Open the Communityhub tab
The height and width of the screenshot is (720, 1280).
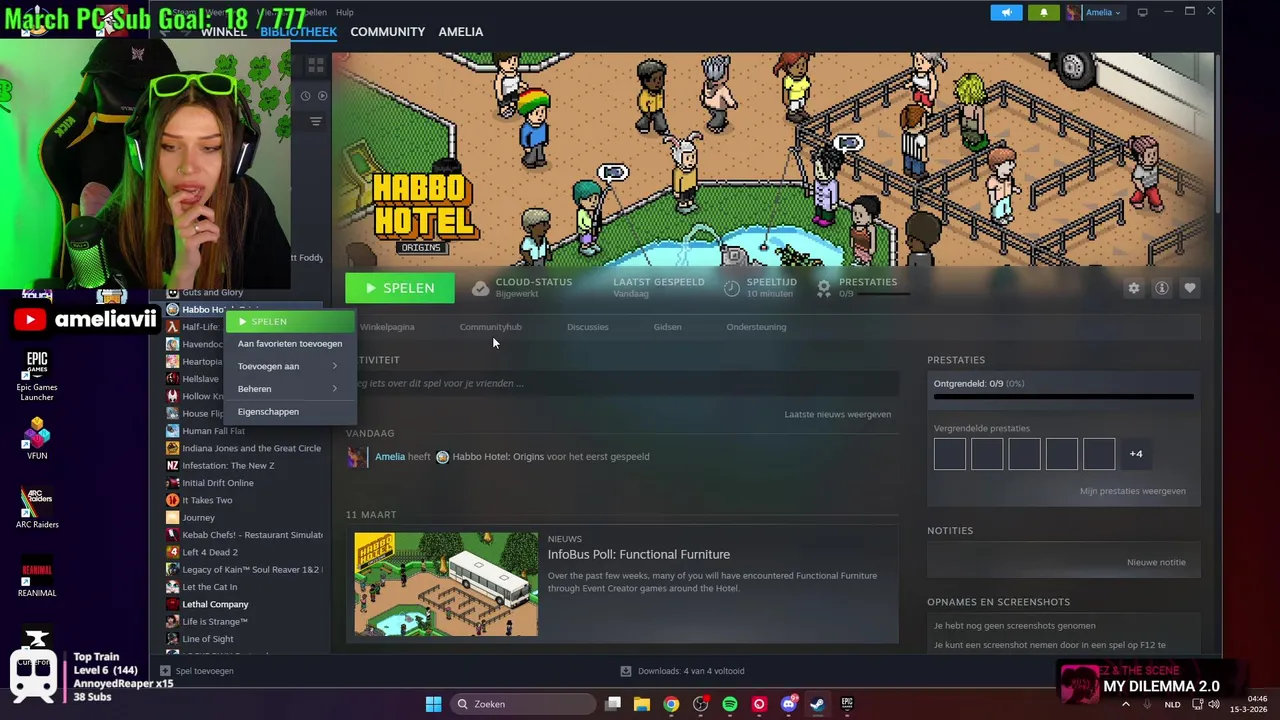[490, 327]
